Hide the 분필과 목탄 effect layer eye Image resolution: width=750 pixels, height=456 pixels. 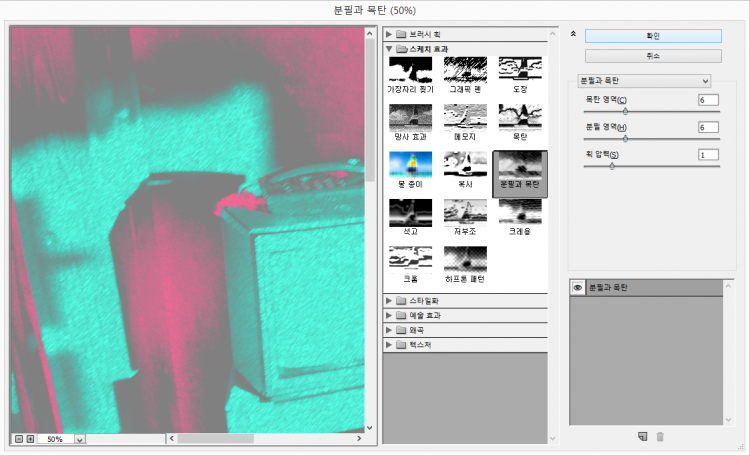point(578,287)
